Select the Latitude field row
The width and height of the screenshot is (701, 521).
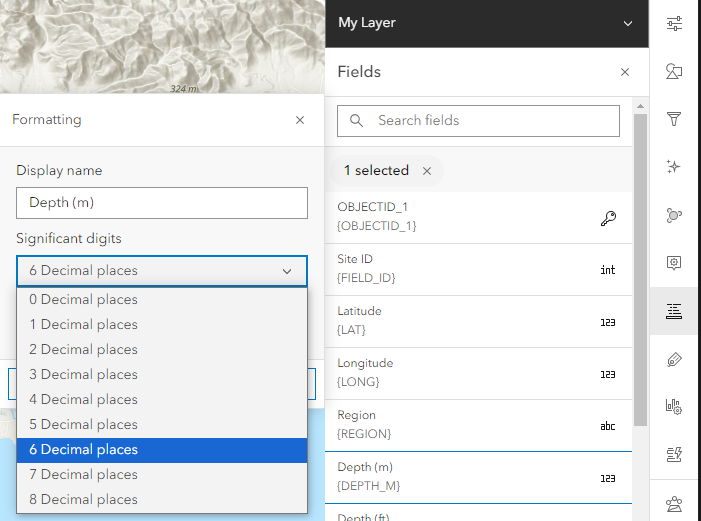click(478, 322)
